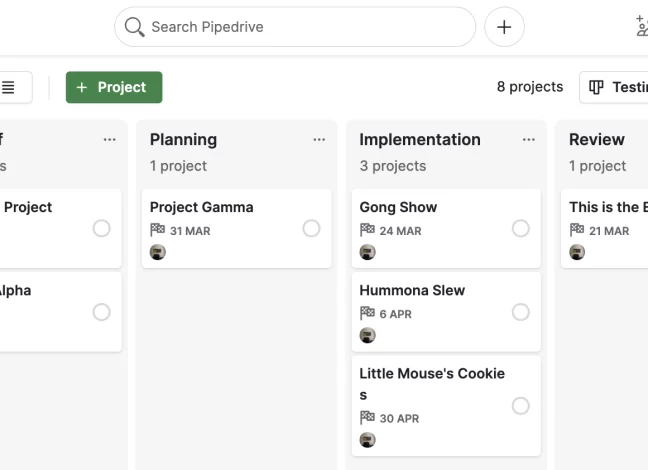648x470 pixels.
Task: Click the search magnifier icon
Action: [134, 27]
